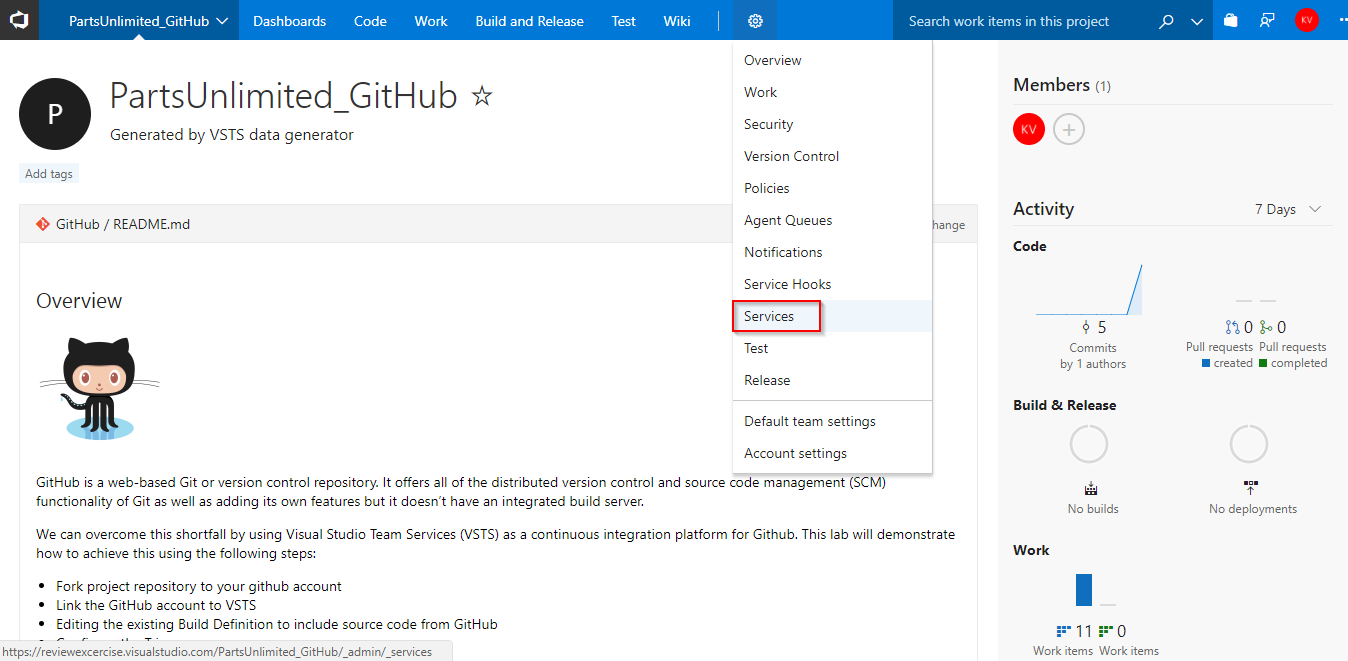Select Policies in settings menu
The width and height of the screenshot is (1348, 661).
[x=832, y=188]
